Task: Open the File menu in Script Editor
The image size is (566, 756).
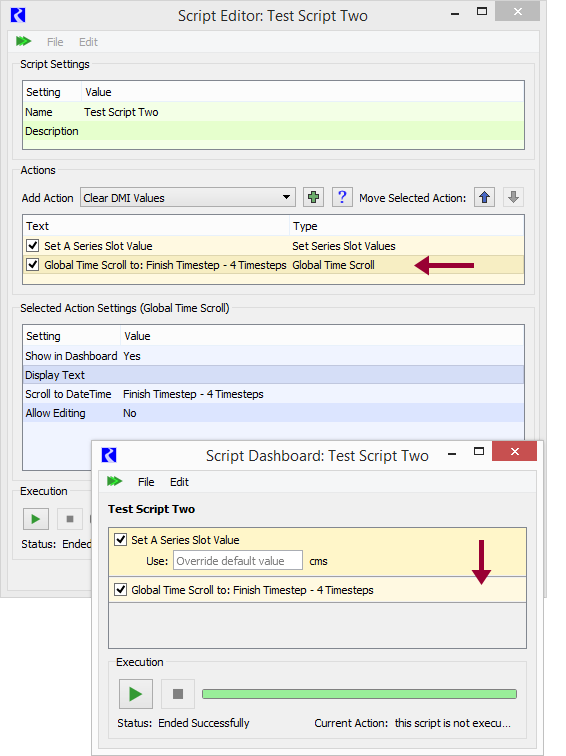Action: (55, 42)
